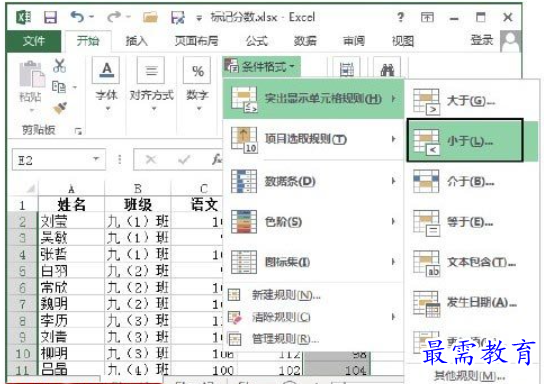Image resolution: width=544 pixels, height=384 pixels.
Task: Click the Save icon in quick access toolbar
Action: pyautogui.click(x=50, y=17)
